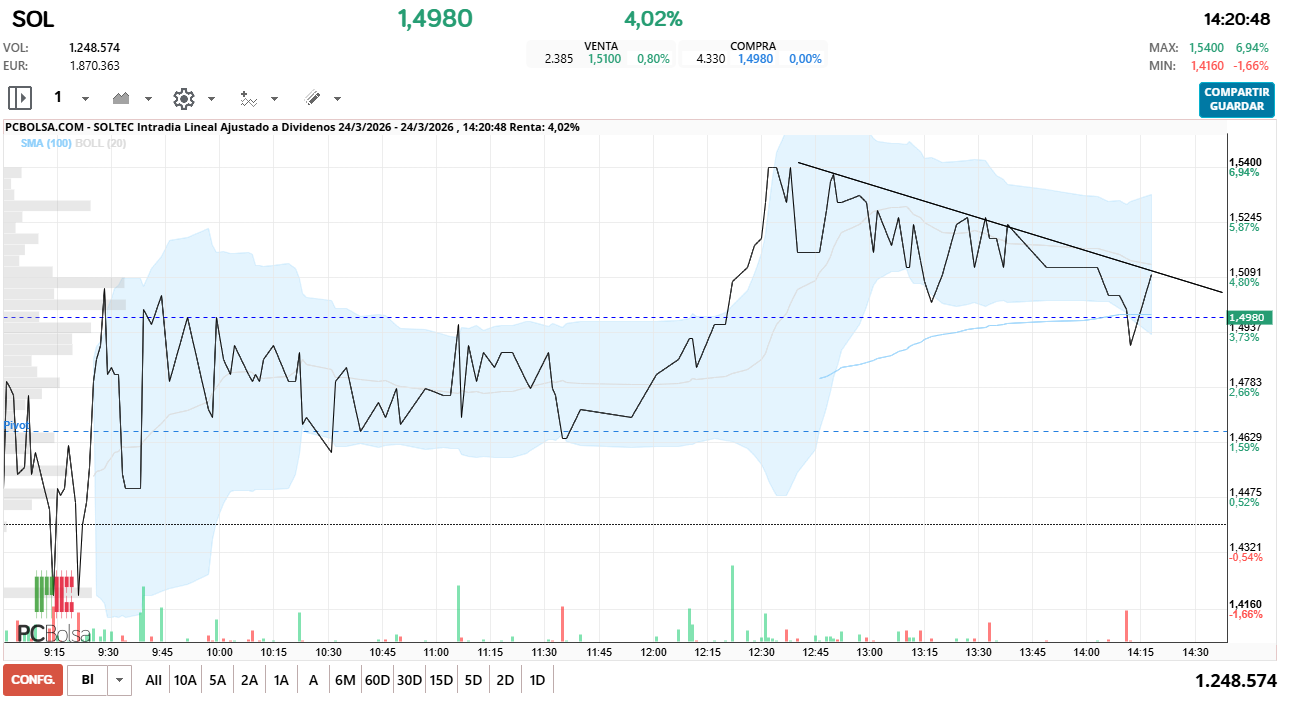
Task: Expand the chart type dropdown arrow
Action: [148, 99]
